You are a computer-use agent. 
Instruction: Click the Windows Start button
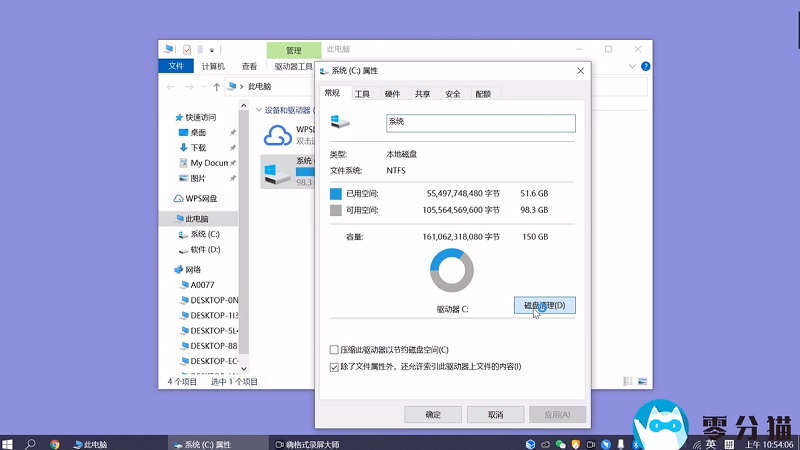(x=8, y=443)
